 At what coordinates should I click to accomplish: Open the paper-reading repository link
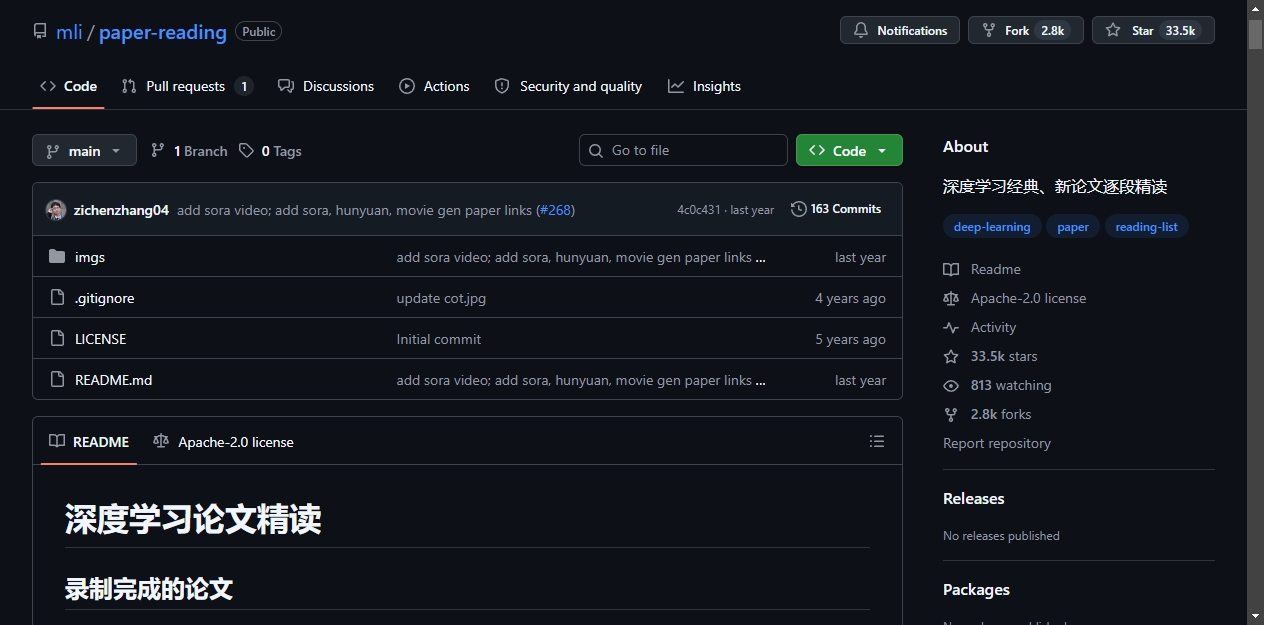(x=163, y=32)
